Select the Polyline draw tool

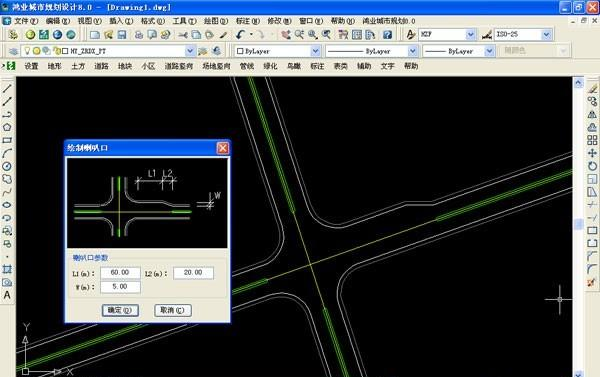point(7,114)
